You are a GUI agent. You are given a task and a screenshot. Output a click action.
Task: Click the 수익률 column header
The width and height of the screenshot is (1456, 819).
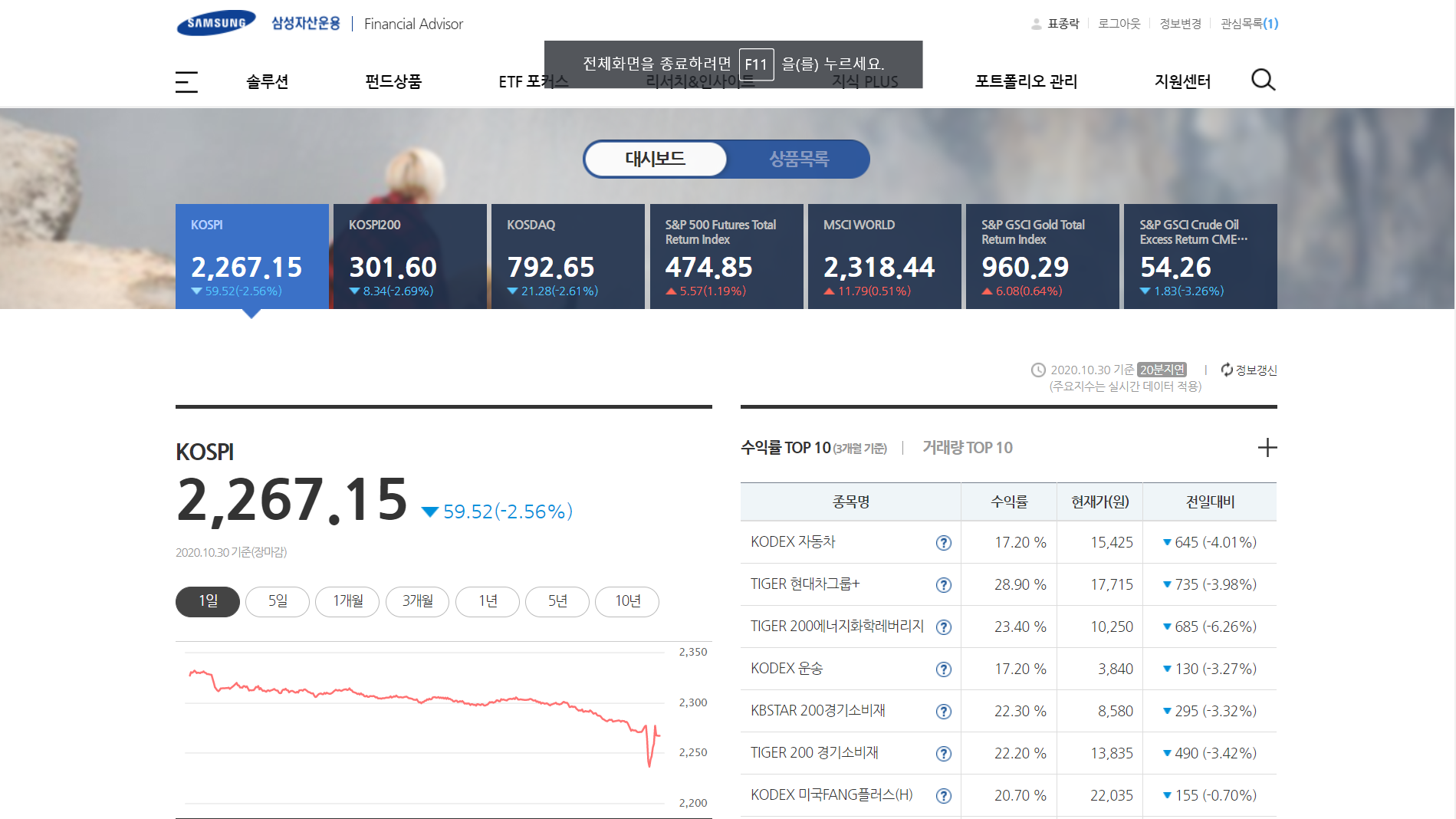(x=1009, y=502)
